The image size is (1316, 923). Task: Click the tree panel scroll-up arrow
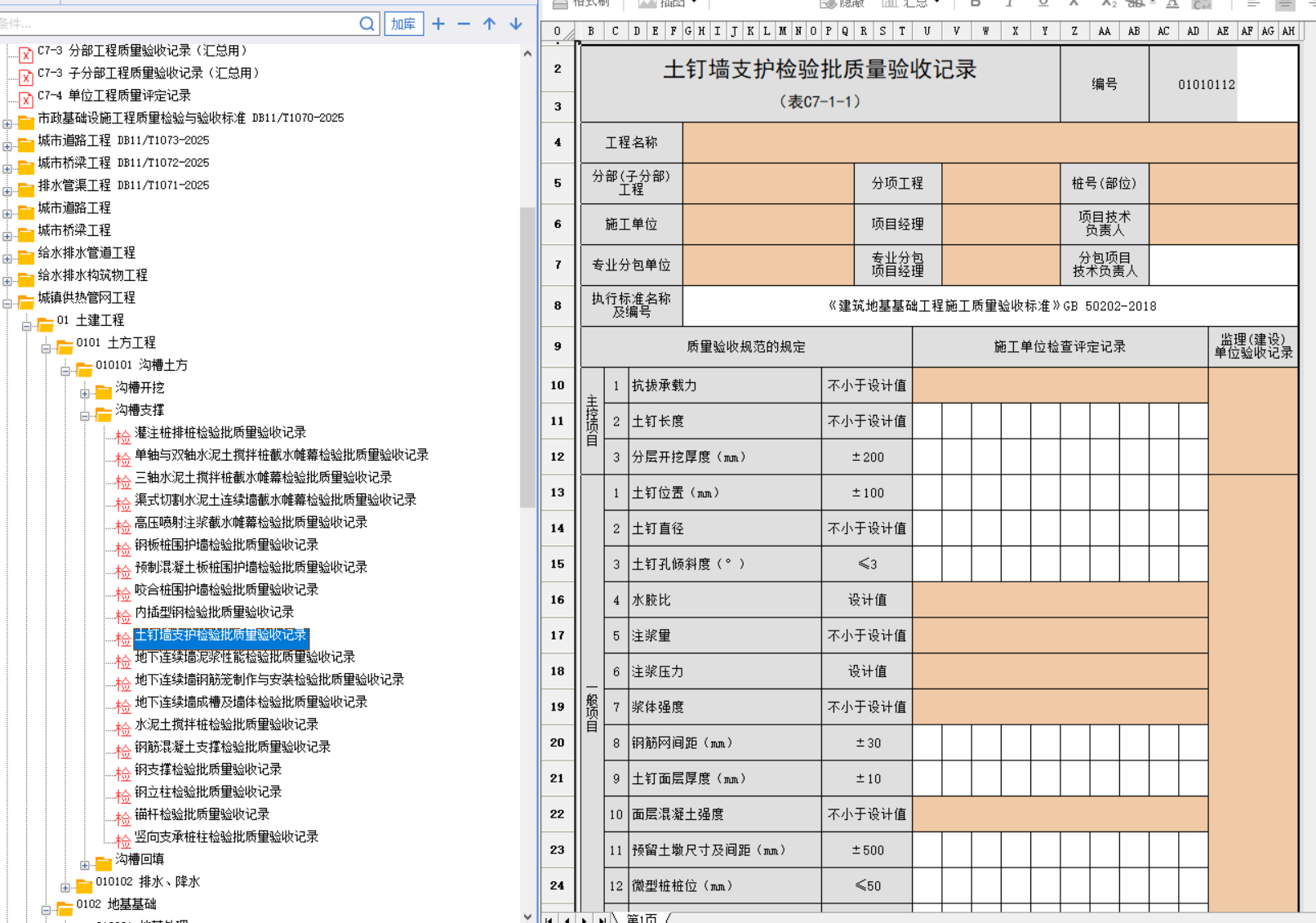click(x=527, y=54)
